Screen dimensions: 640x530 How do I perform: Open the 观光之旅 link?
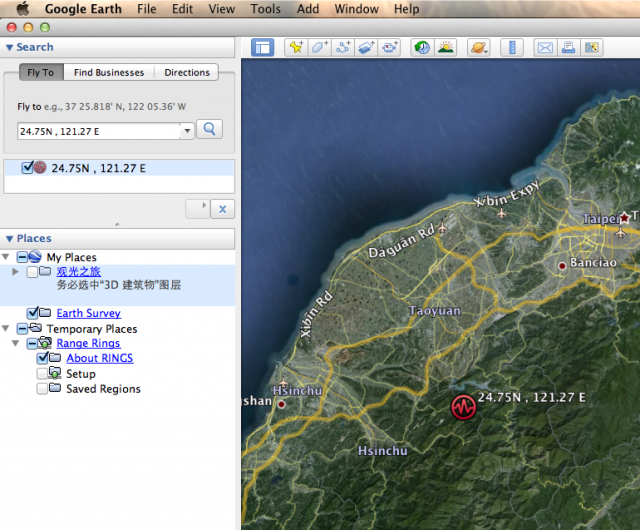(x=79, y=272)
